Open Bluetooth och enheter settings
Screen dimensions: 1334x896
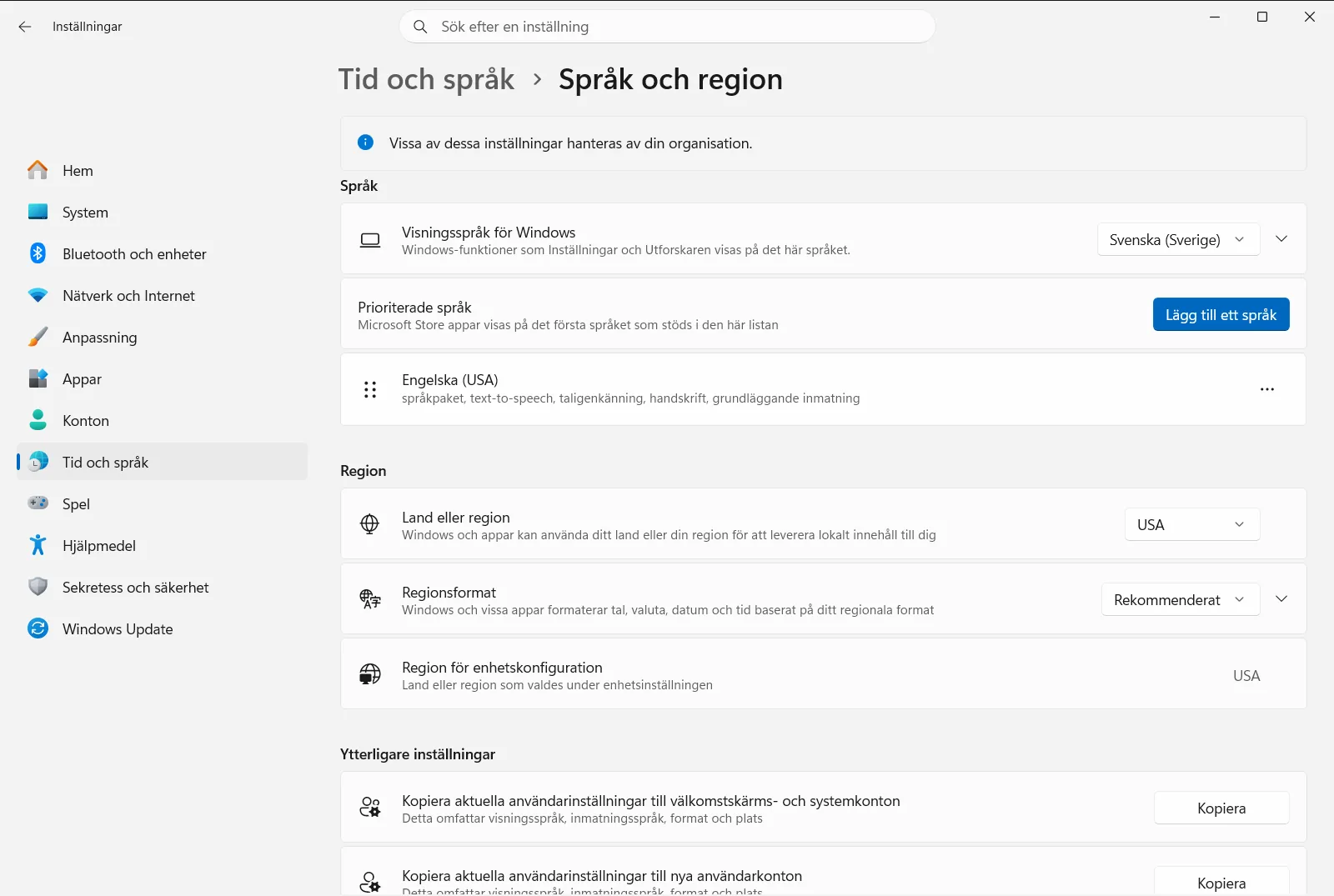coord(162,253)
